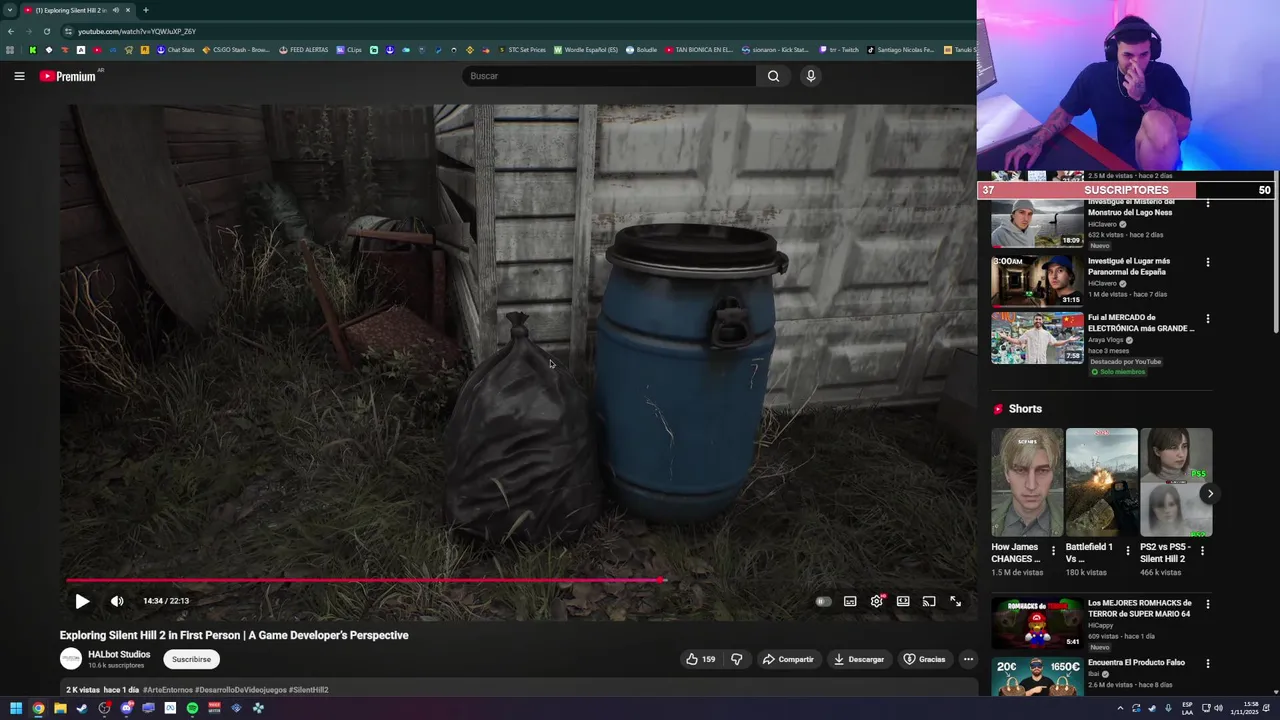The image size is (1280, 720).
Task: Toggle autoplay switch in player controls
Action: pyautogui.click(x=823, y=601)
